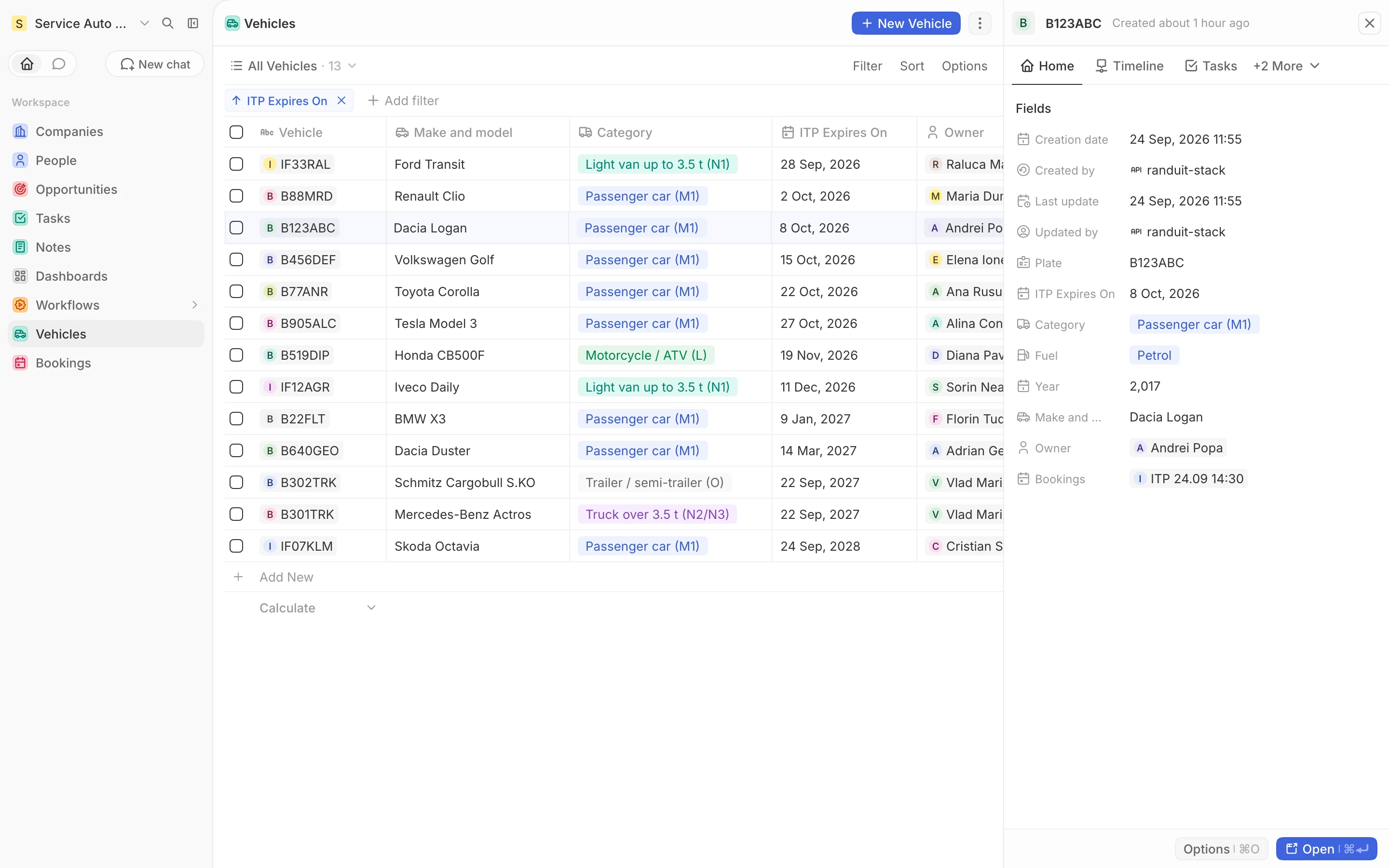Click the Open button in record panel
The image size is (1389, 868).
point(1326,849)
